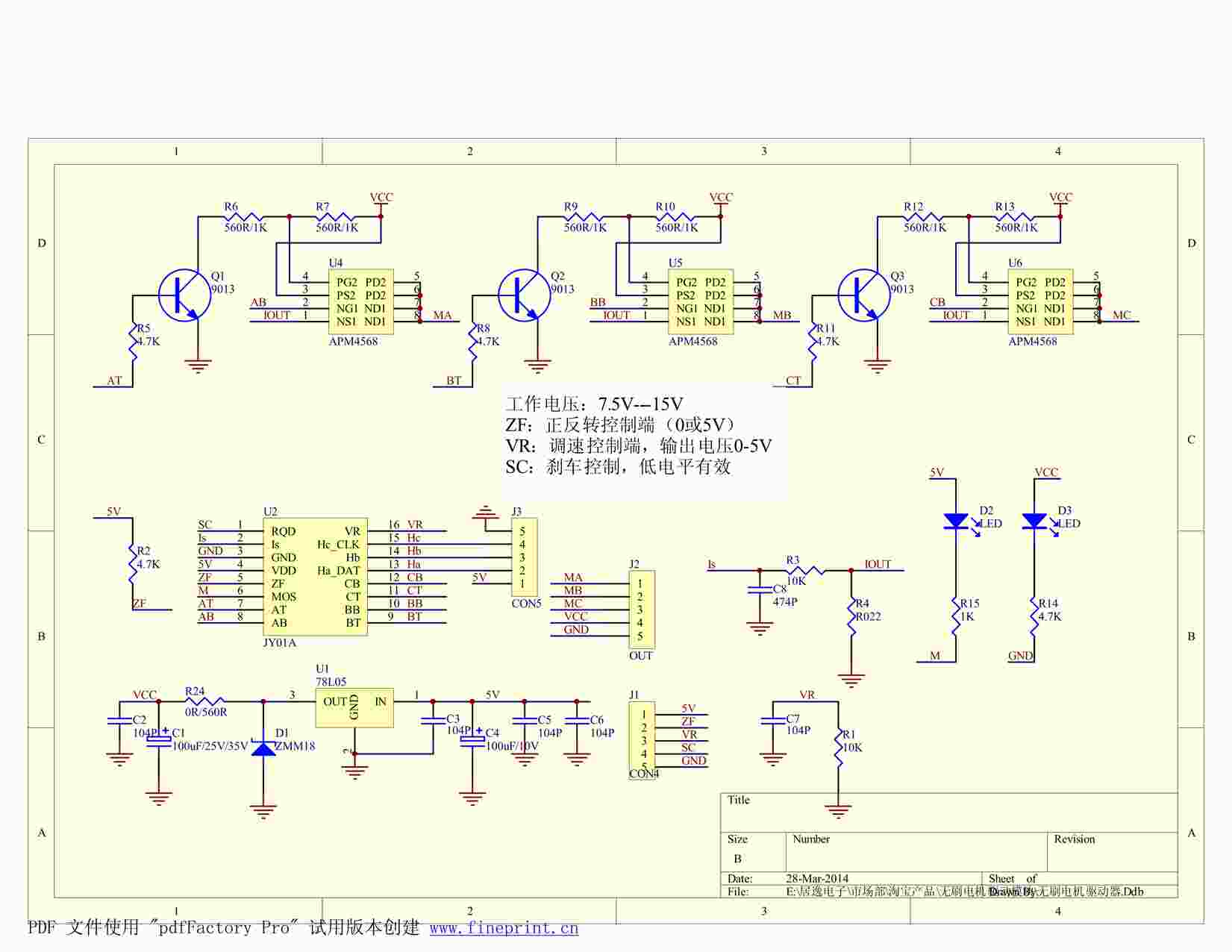Click the C8 474P capacitor
This screenshot has width=1232, height=952.
760,590
